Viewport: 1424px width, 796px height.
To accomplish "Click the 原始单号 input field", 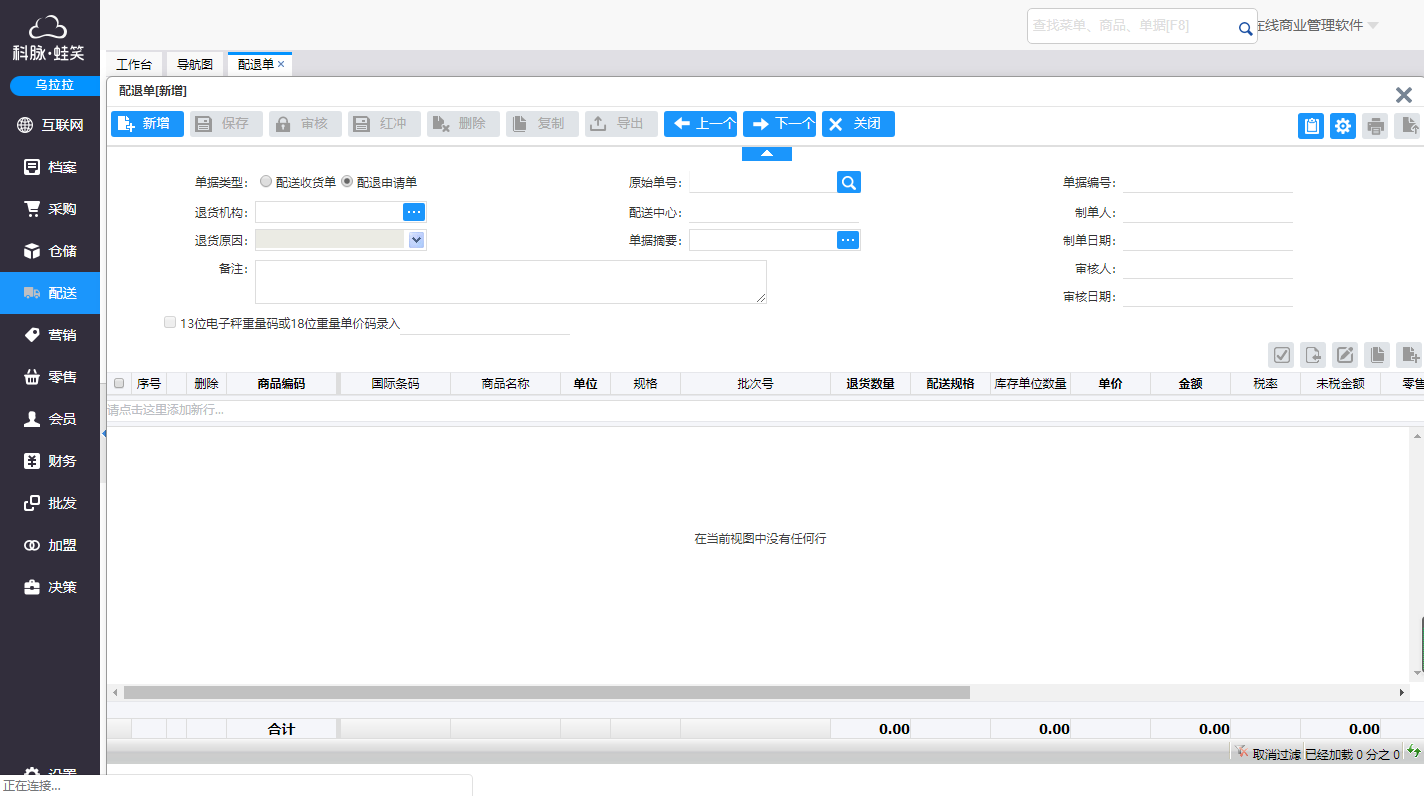I will pos(762,182).
